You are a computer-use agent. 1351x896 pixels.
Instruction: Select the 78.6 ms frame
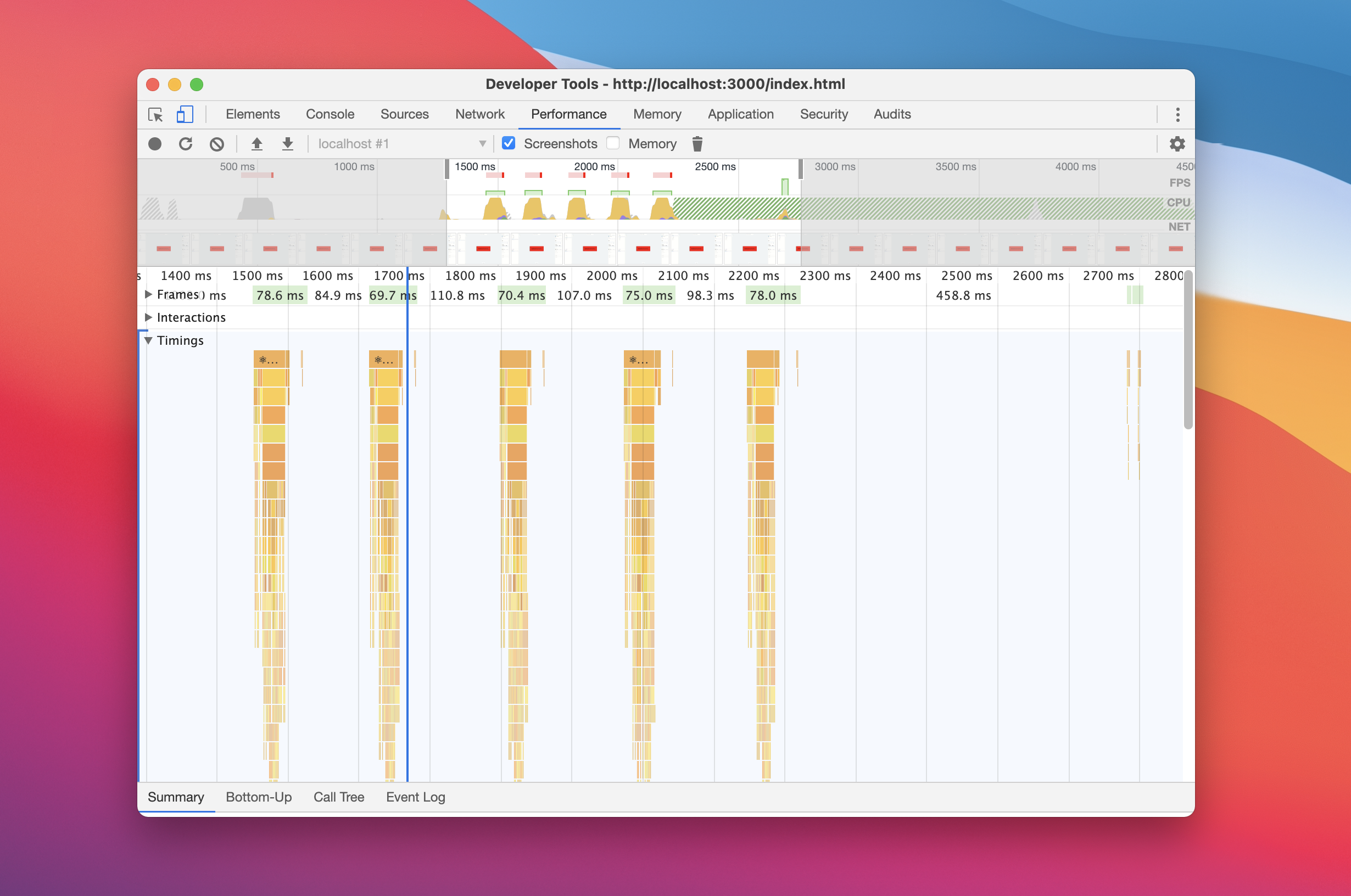pyautogui.click(x=280, y=295)
